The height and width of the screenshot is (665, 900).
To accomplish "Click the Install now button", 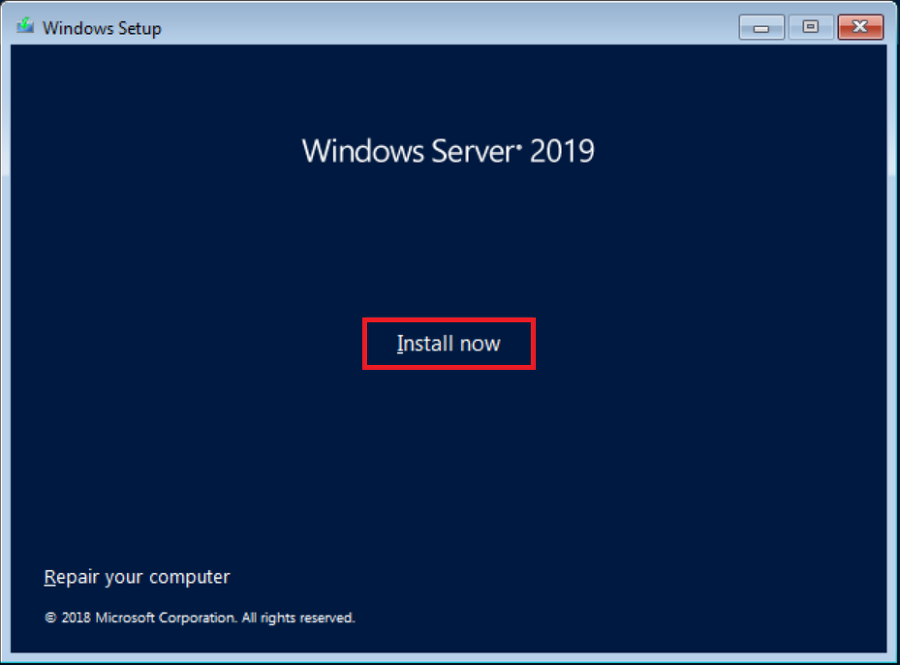I will [x=448, y=343].
